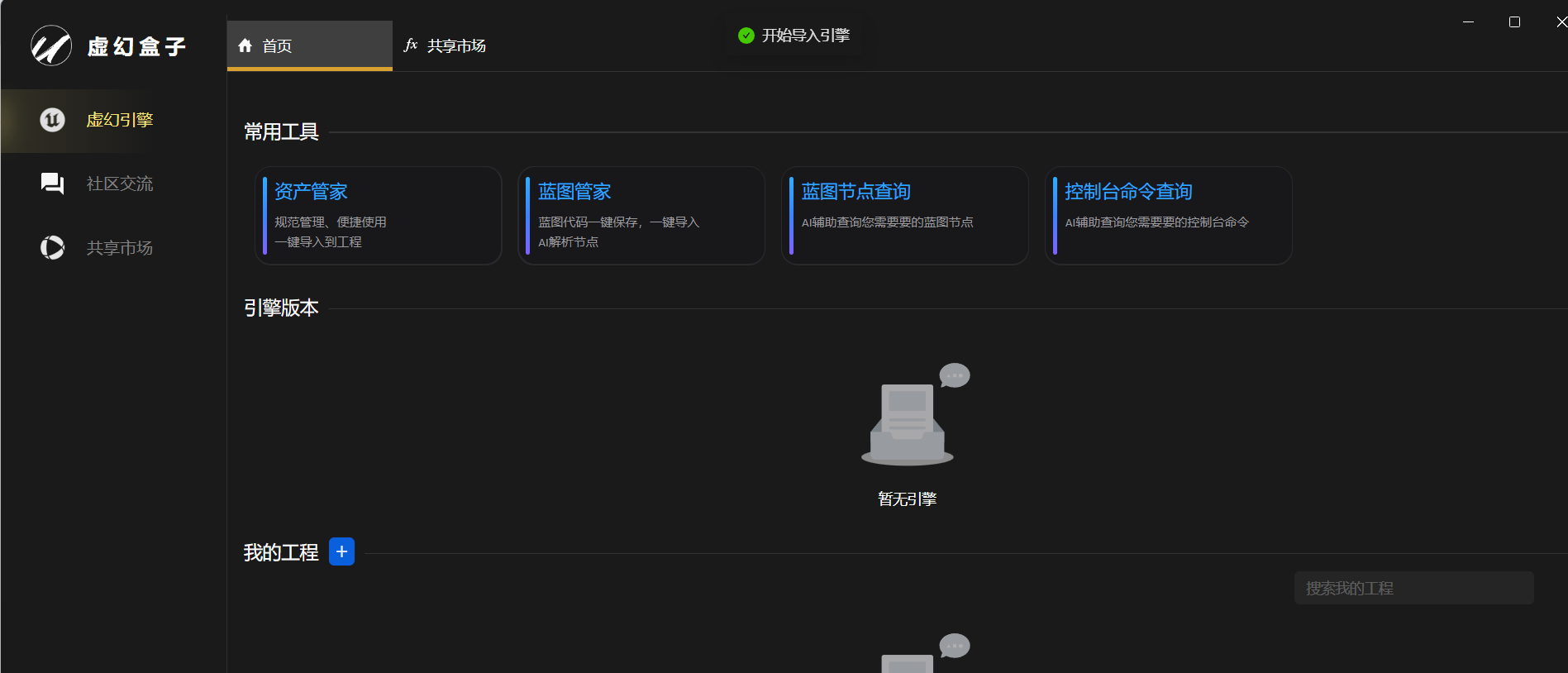Click the empty engine inbox illustration

click(x=915, y=414)
